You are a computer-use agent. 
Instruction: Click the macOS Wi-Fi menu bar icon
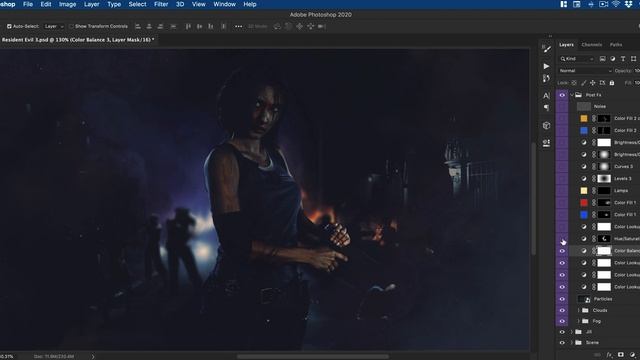click(616, 4)
